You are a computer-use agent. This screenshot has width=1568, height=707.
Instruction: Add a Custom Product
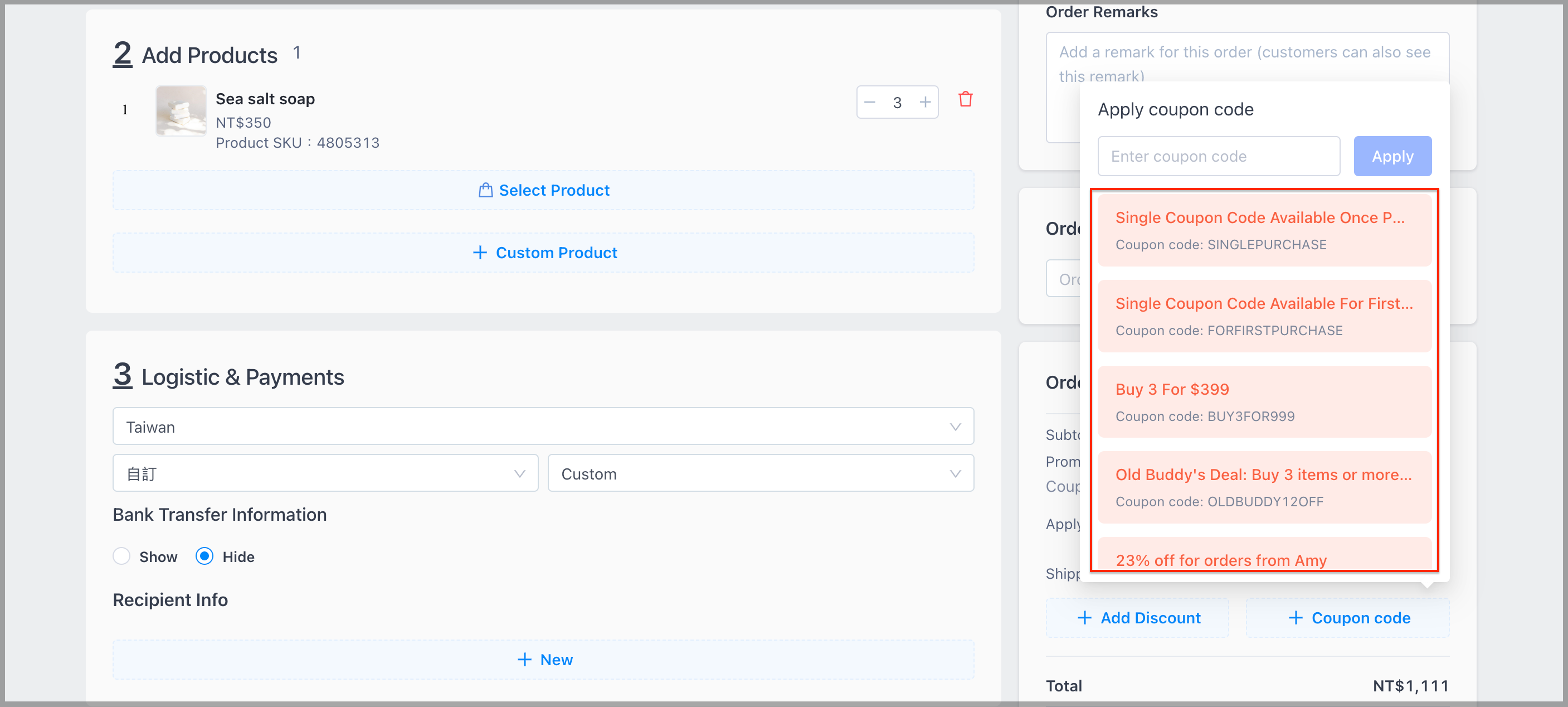click(x=543, y=252)
